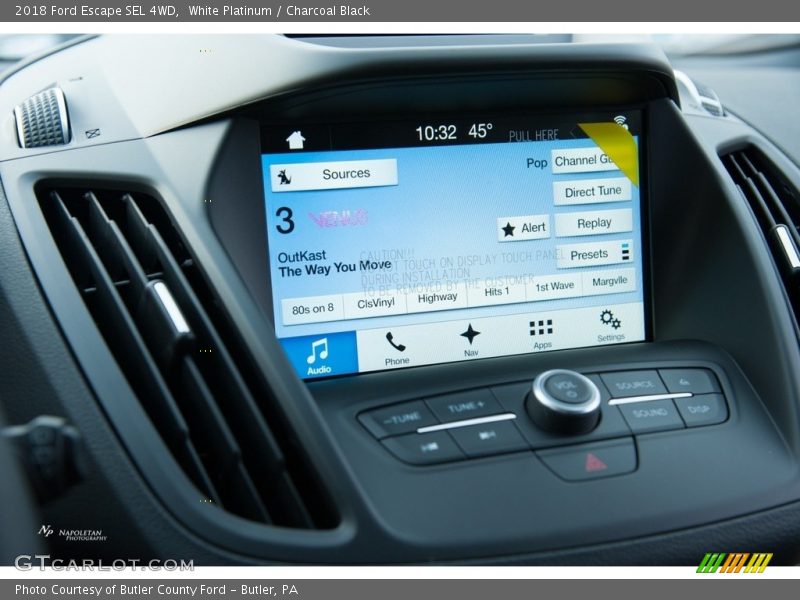
Task: Tap the Venus channel logo
Action: [x=337, y=218]
